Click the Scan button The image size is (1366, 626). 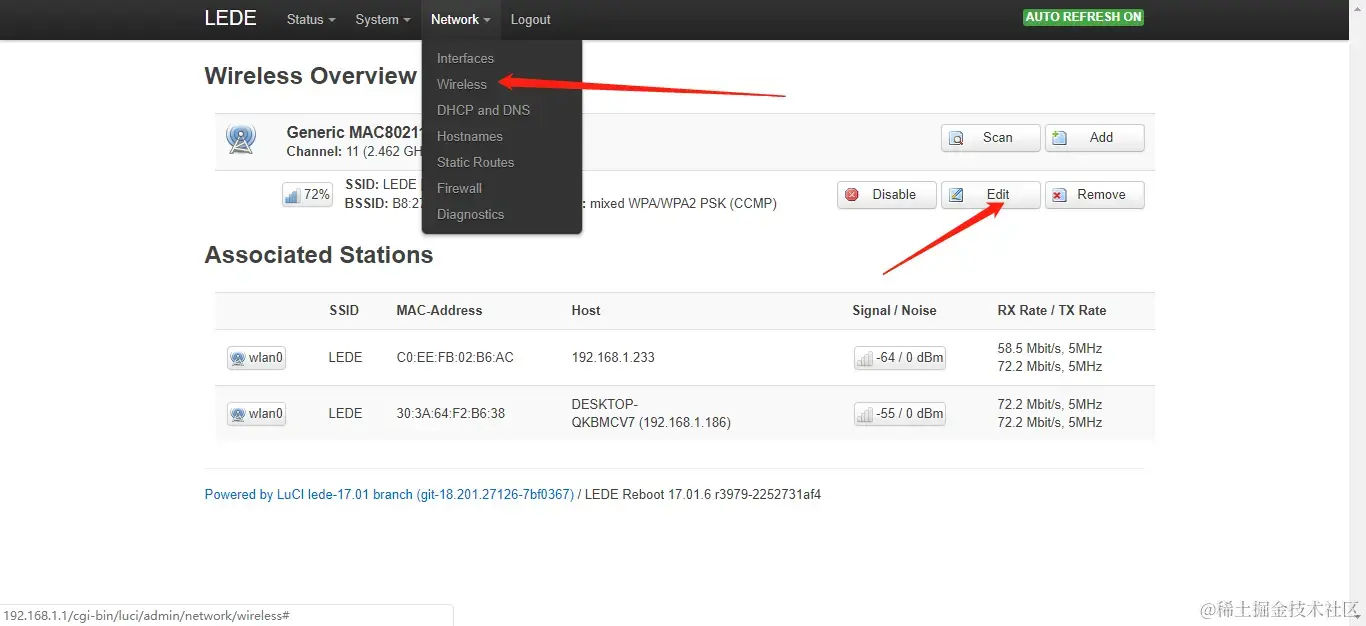tap(990, 138)
